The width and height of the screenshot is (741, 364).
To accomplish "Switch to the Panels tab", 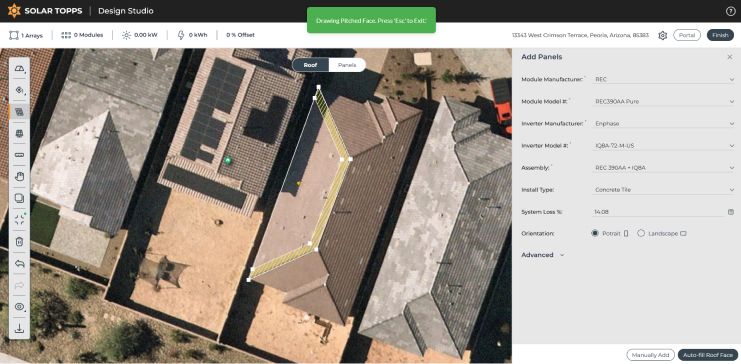I will click(x=347, y=65).
